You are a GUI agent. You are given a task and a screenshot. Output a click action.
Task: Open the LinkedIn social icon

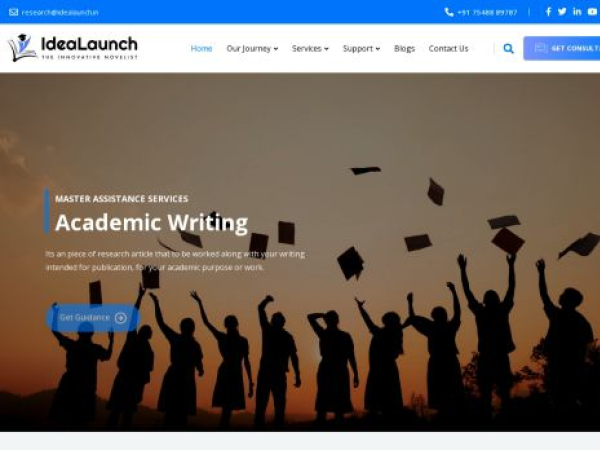click(577, 11)
